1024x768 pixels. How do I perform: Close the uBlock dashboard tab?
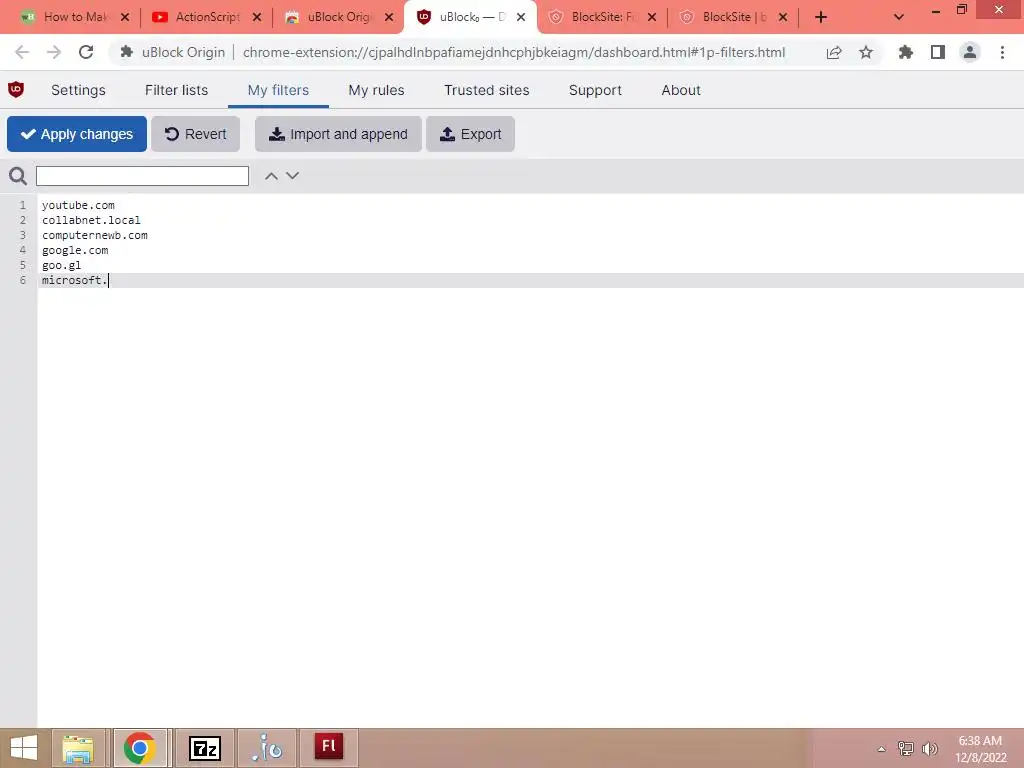pos(521,18)
